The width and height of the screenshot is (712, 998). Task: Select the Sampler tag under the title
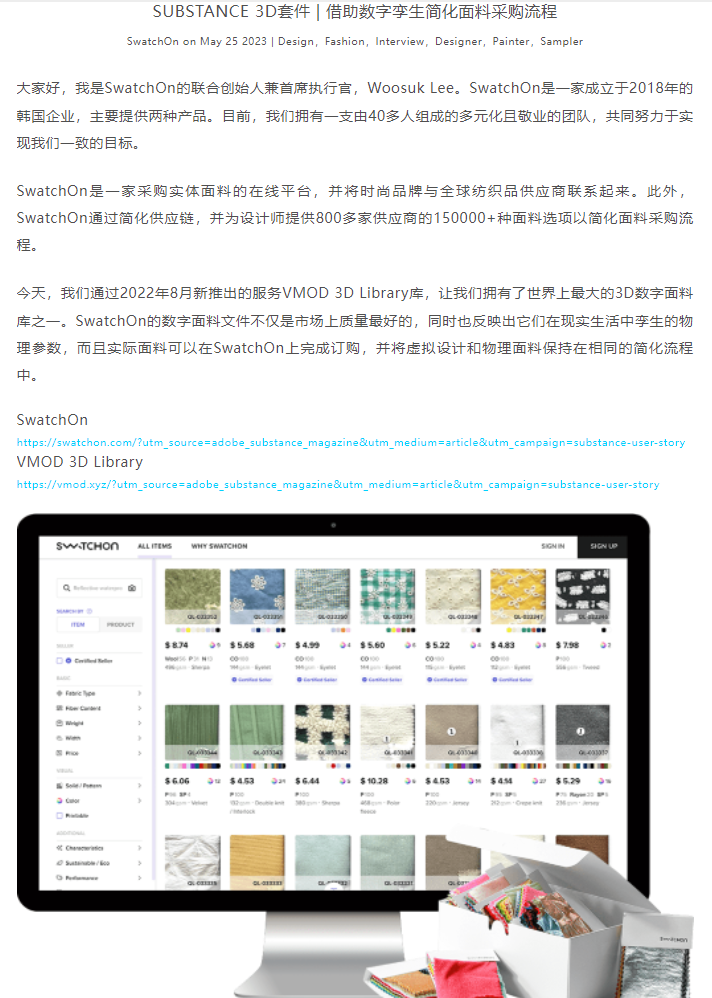tap(561, 41)
